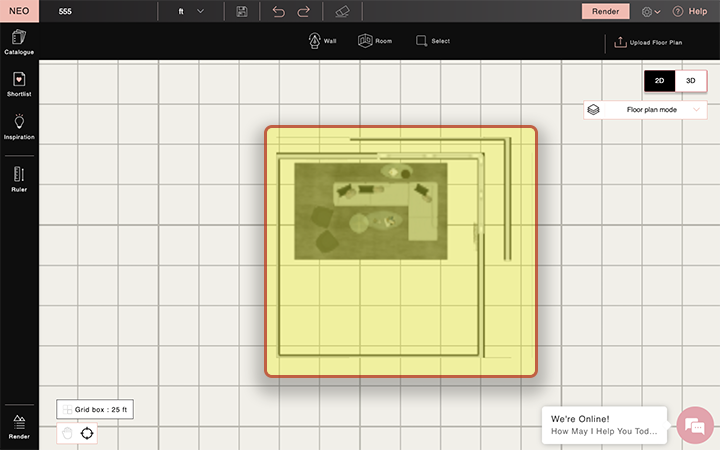720x450 pixels.
Task: Select the eraser tool
Action: coord(343,11)
